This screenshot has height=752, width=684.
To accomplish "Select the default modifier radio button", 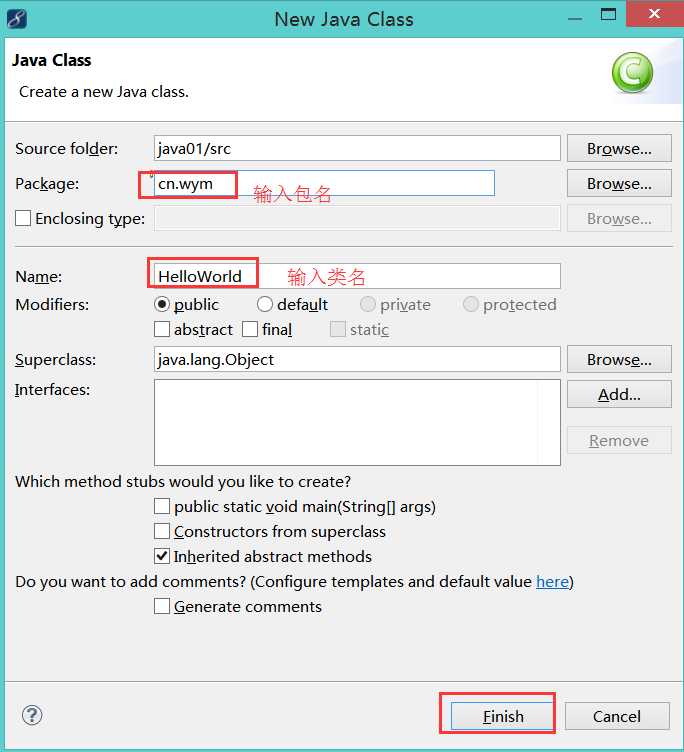I will click(x=265, y=304).
